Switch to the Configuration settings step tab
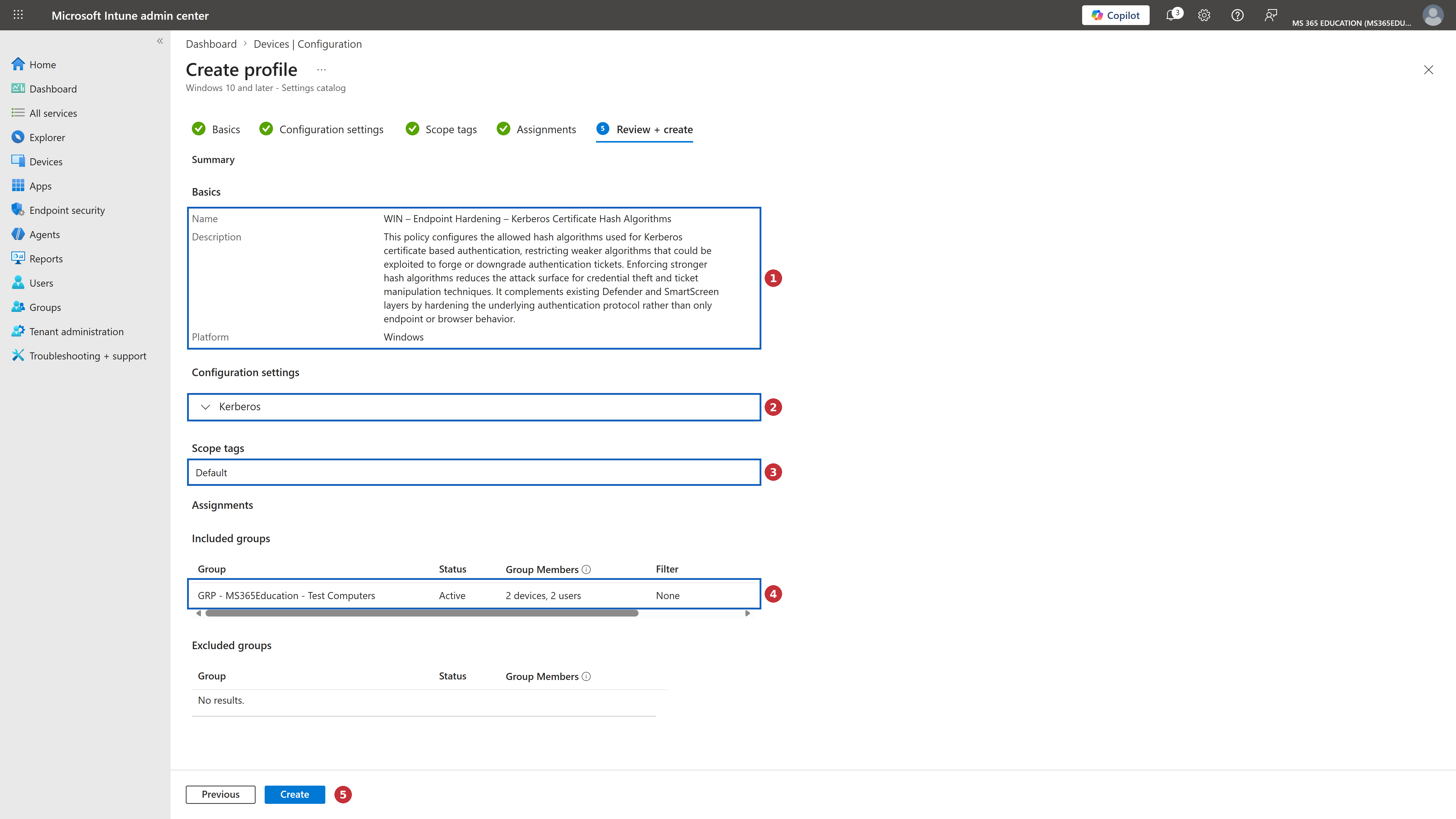Image resolution: width=1456 pixels, height=819 pixels. (x=321, y=129)
